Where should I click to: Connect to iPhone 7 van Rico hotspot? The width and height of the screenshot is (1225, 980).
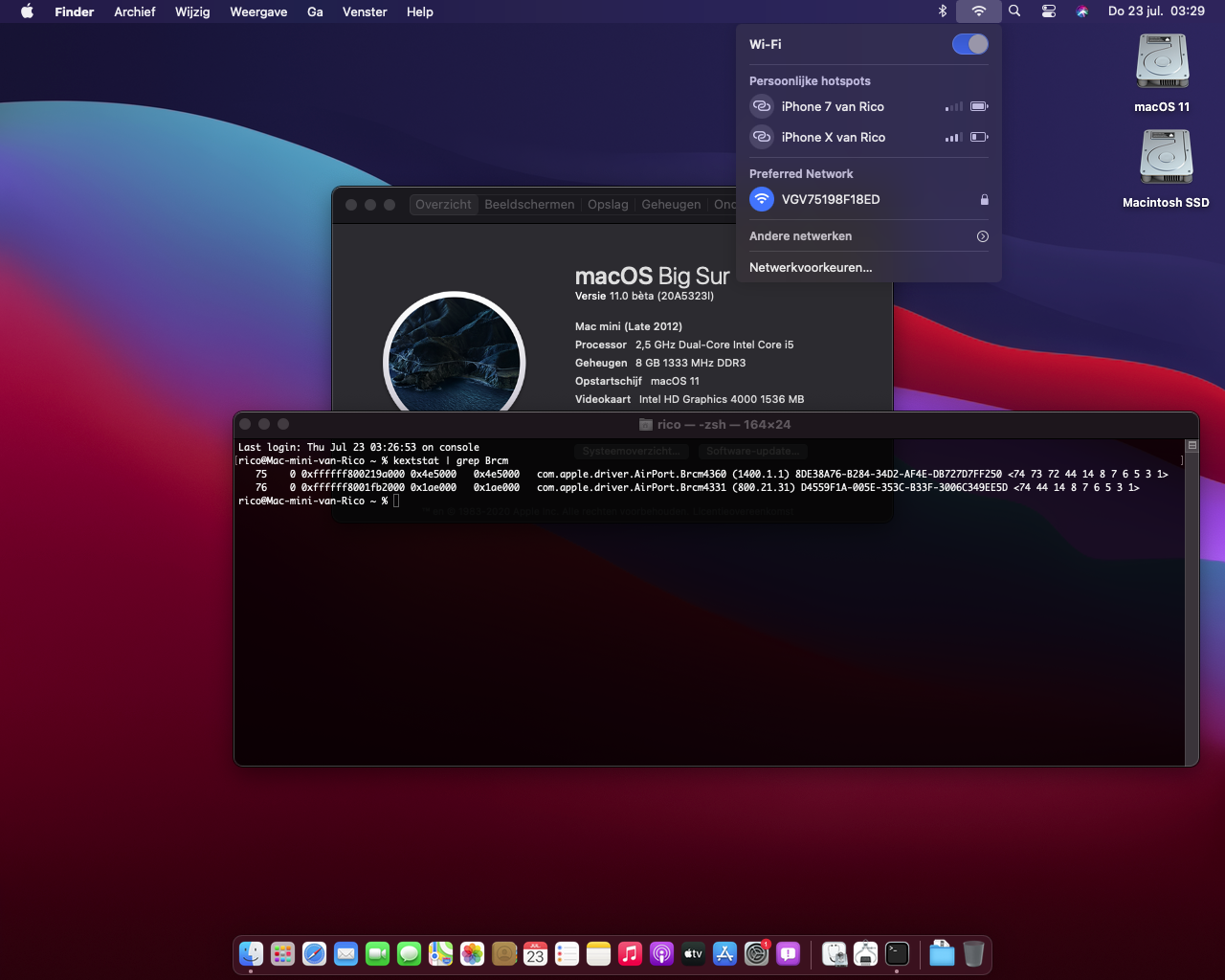point(832,107)
